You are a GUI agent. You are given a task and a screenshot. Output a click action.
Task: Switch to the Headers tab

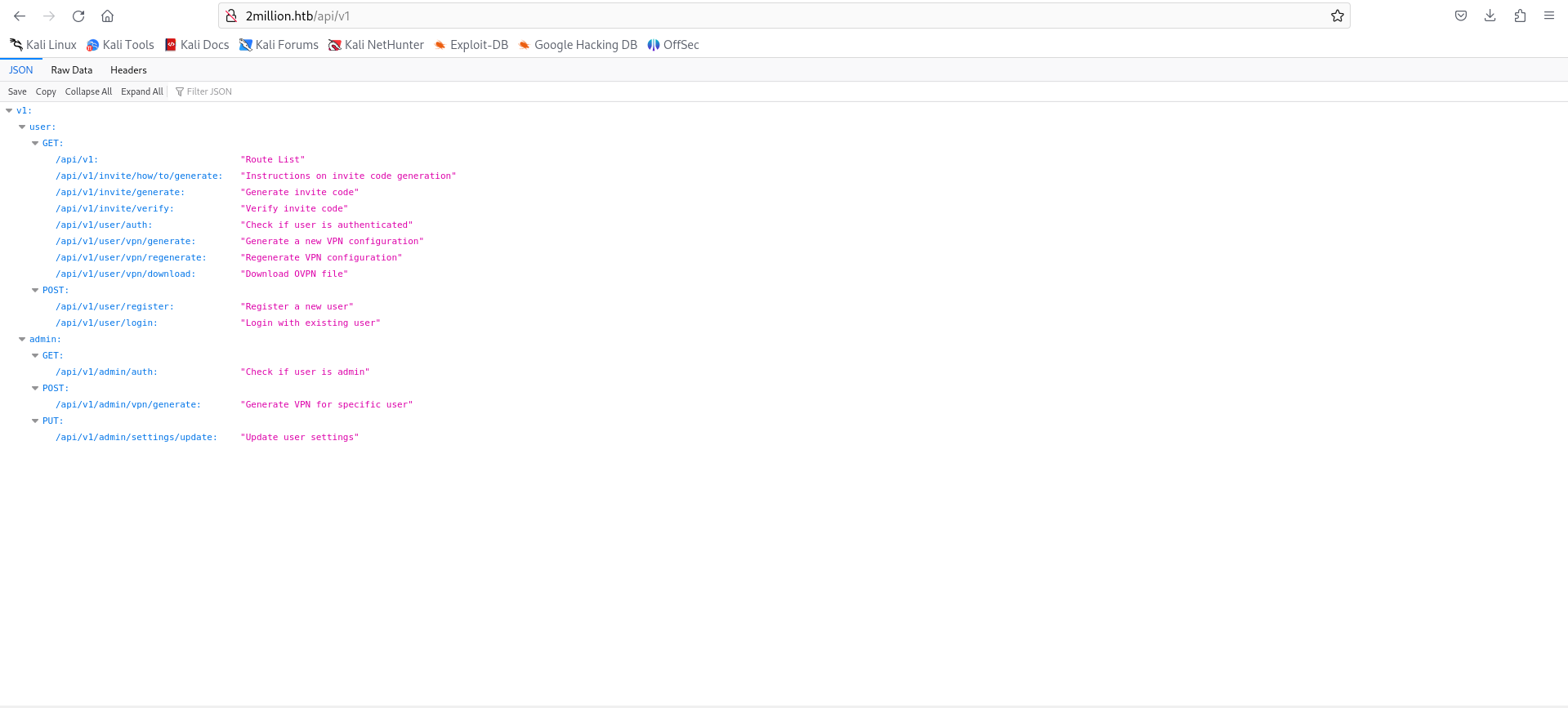point(128,70)
